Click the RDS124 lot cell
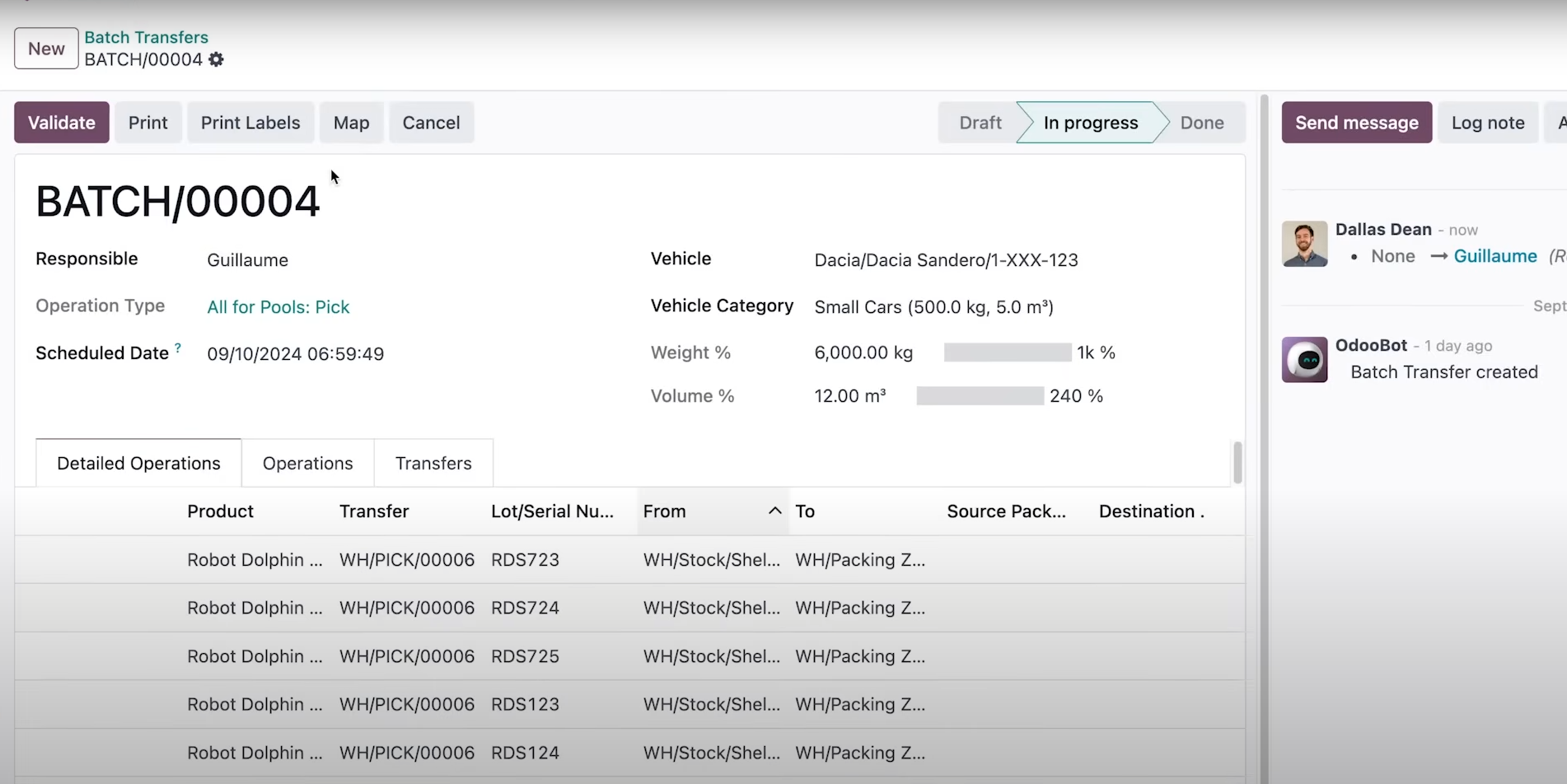The image size is (1567, 784). [525, 753]
